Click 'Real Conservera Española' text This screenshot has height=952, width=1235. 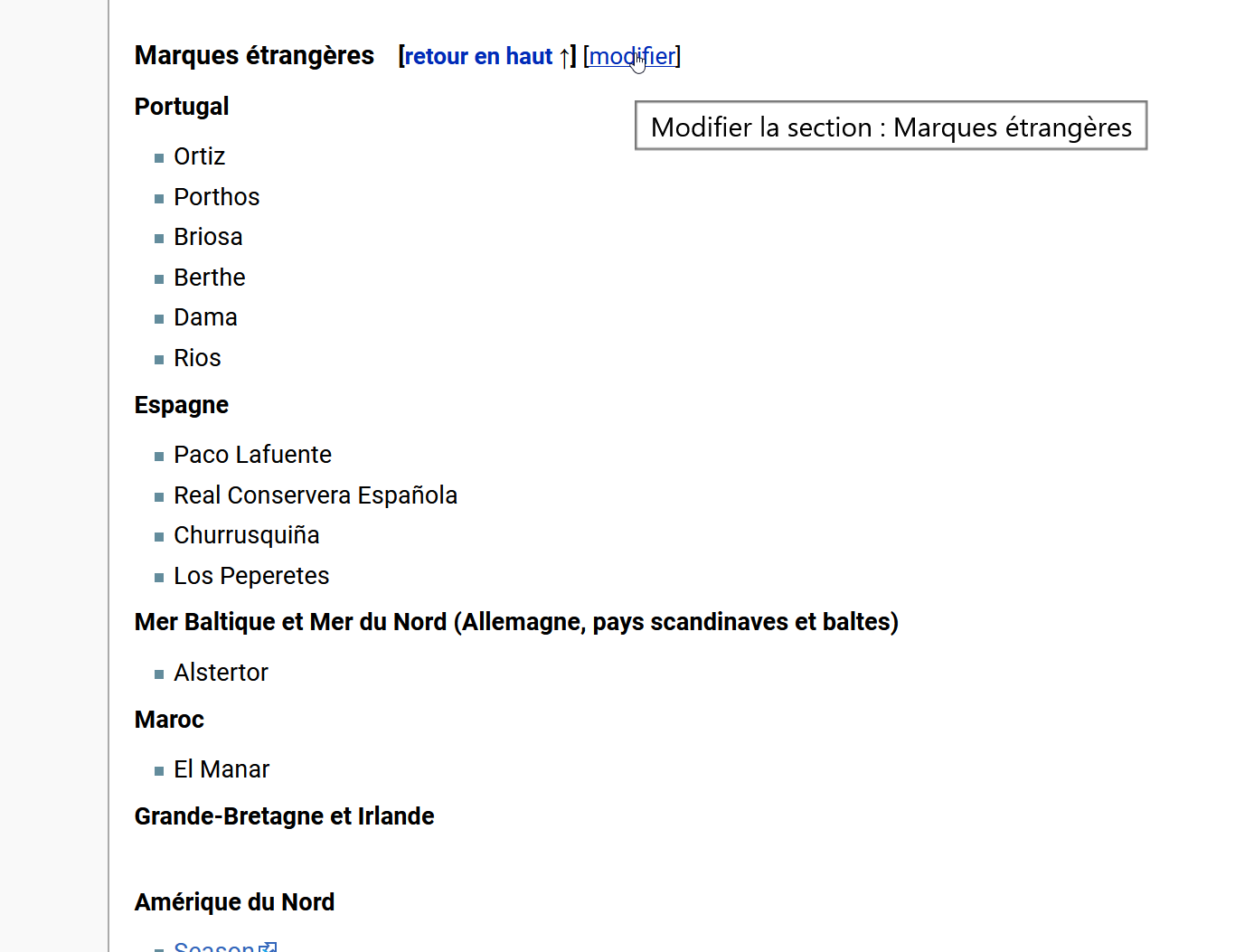(x=315, y=495)
